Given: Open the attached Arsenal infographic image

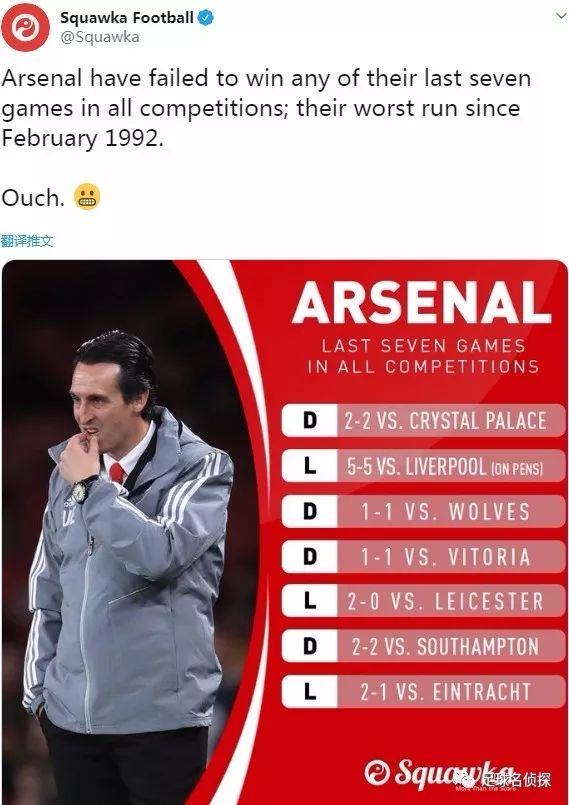Looking at the screenshot, I should point(284,532).
